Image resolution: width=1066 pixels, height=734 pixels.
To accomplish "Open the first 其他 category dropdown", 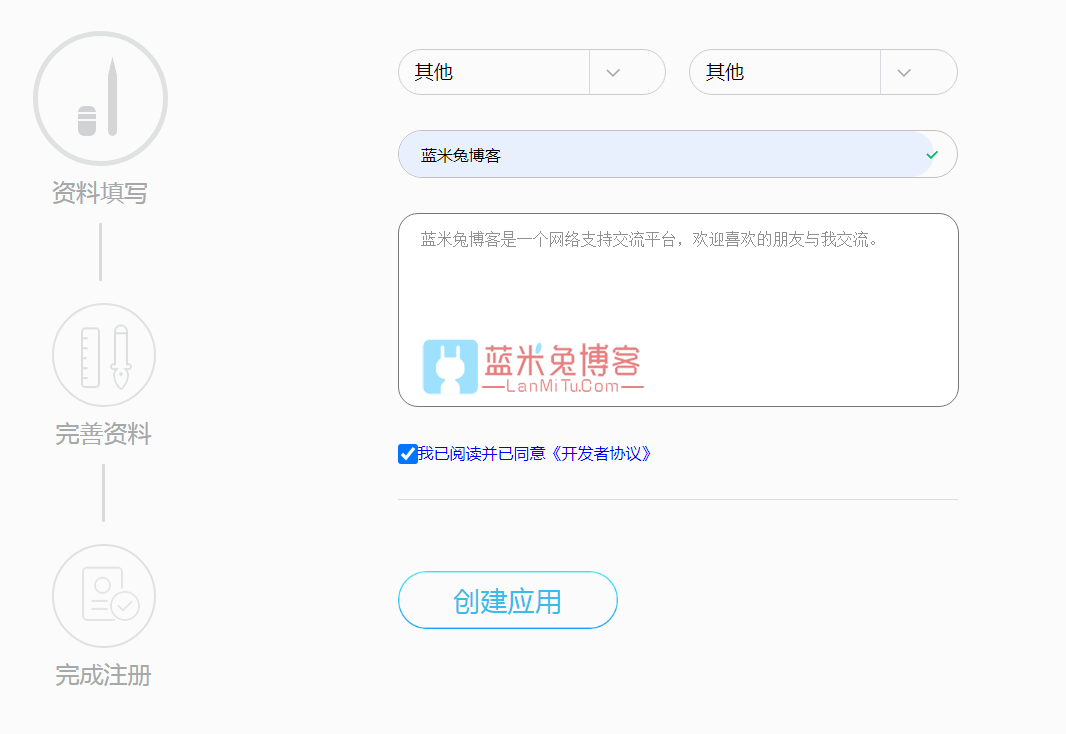I will 532,72.
